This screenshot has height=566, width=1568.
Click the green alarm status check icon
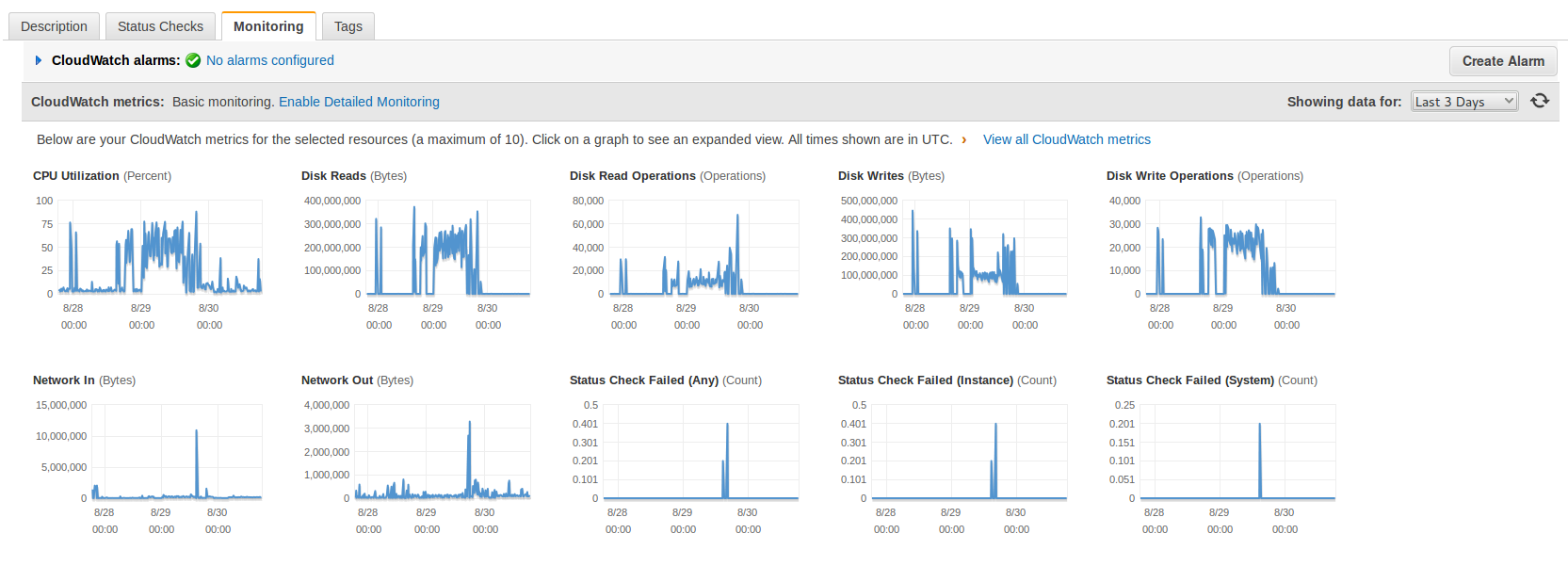coord(193,60)
